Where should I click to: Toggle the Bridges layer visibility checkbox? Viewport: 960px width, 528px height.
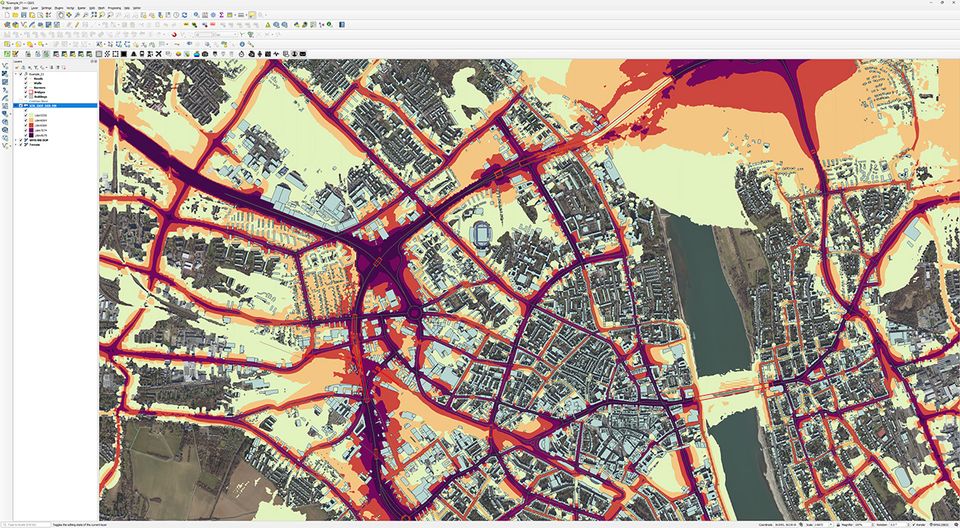pos(27,94)
